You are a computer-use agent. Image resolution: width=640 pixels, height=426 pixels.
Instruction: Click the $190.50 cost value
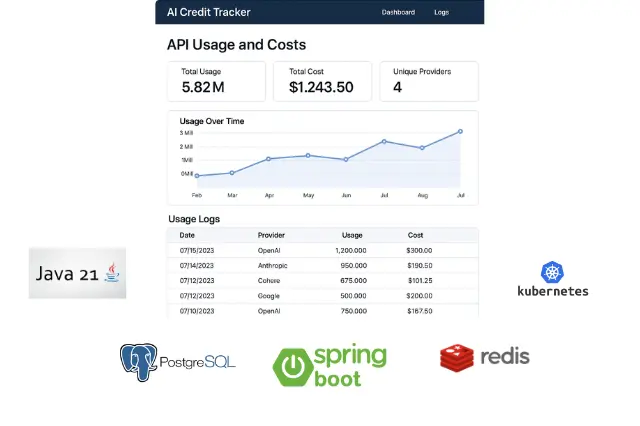pyautogui.click(x=420, y=266)
